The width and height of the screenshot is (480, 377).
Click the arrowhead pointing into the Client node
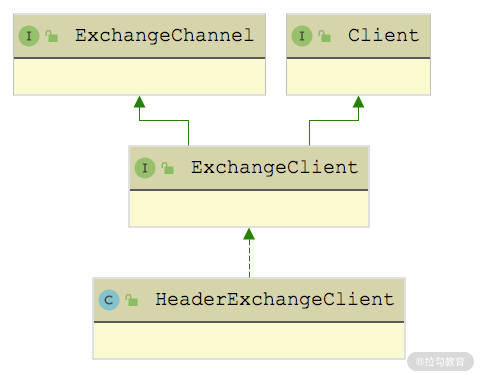point(358,102)
